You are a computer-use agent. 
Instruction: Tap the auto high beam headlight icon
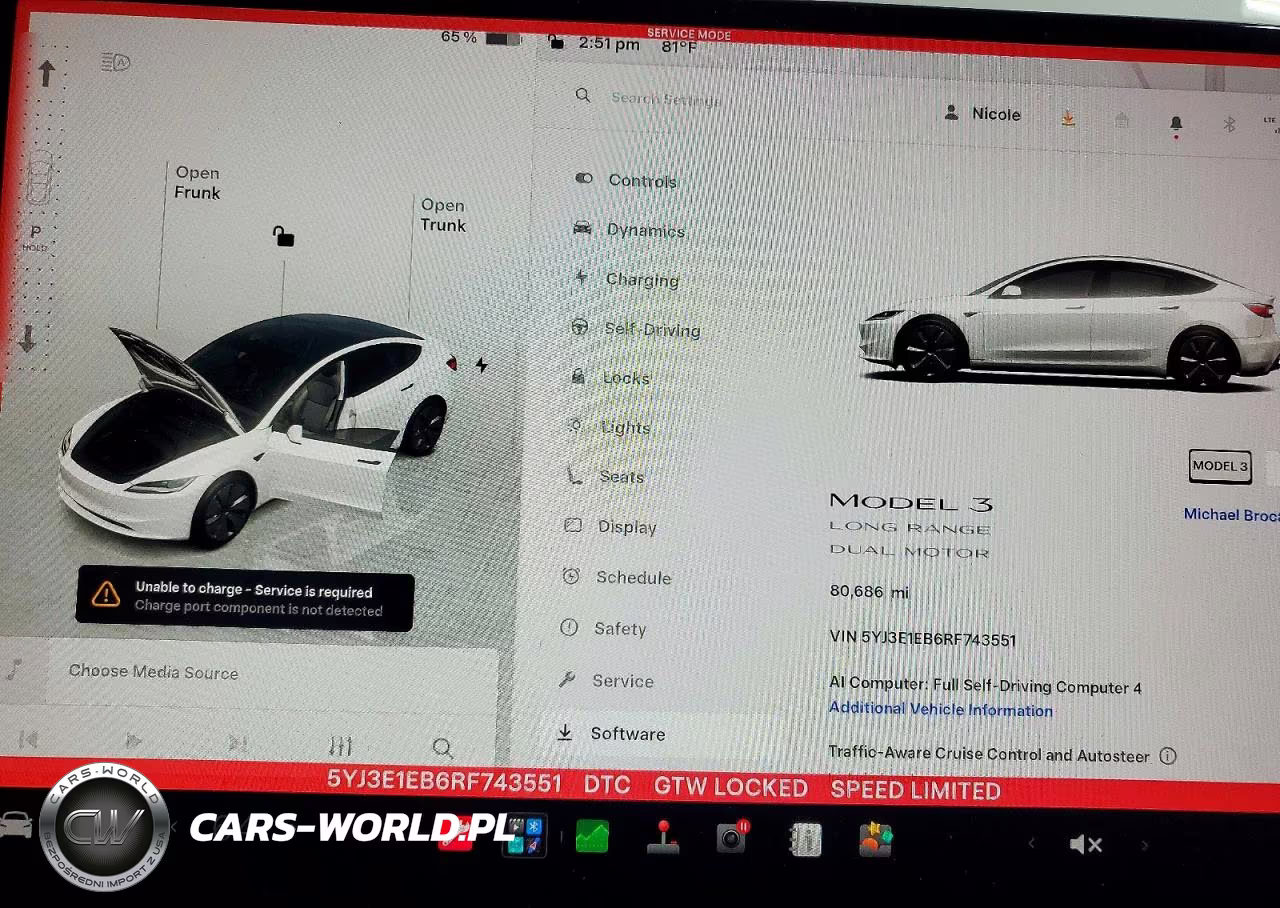coord(116,63)
